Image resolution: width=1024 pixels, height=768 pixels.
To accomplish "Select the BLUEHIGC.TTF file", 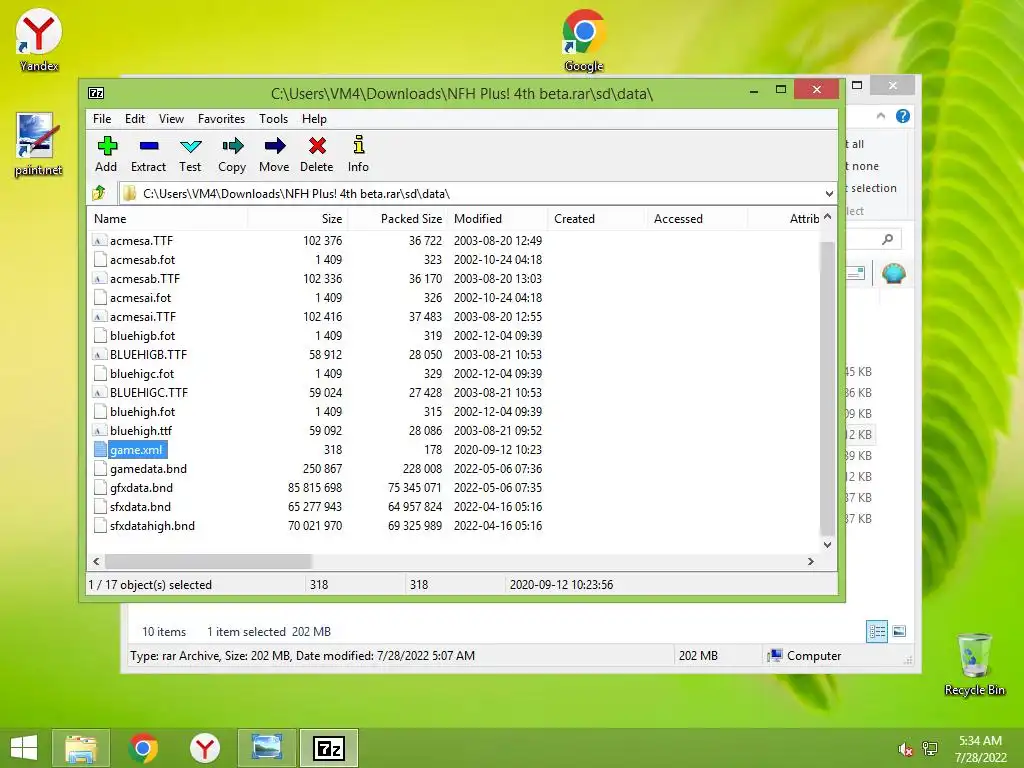I will tap(149, 392).
